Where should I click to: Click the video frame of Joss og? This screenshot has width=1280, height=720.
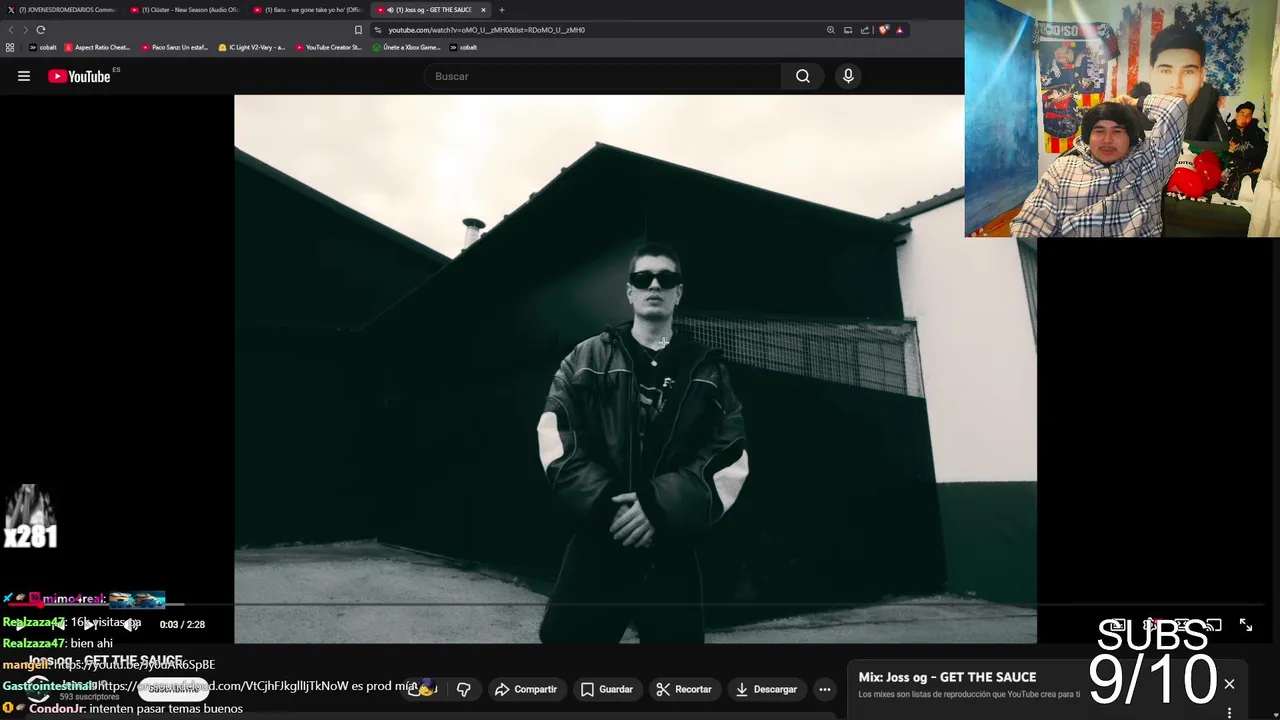click(x=635, y=369)
